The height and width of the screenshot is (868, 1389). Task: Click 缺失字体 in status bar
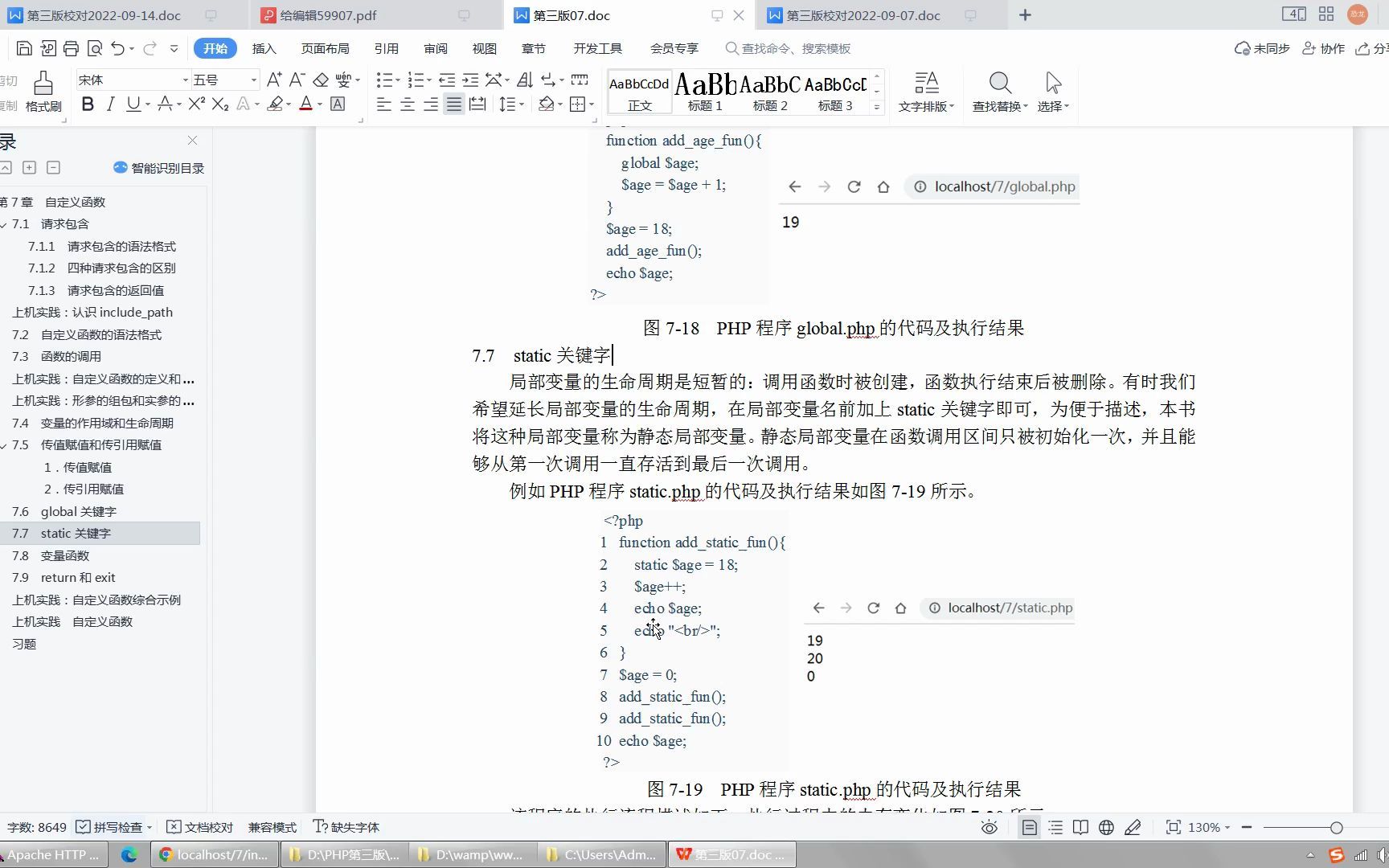(x=346, y=827)
